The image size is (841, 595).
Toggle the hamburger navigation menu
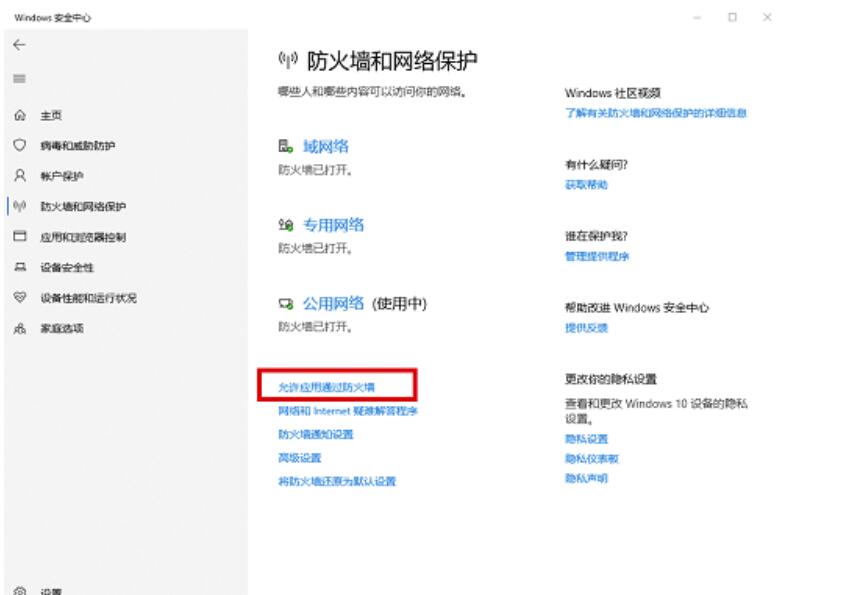pyautogui.click(x=19, y=78)
